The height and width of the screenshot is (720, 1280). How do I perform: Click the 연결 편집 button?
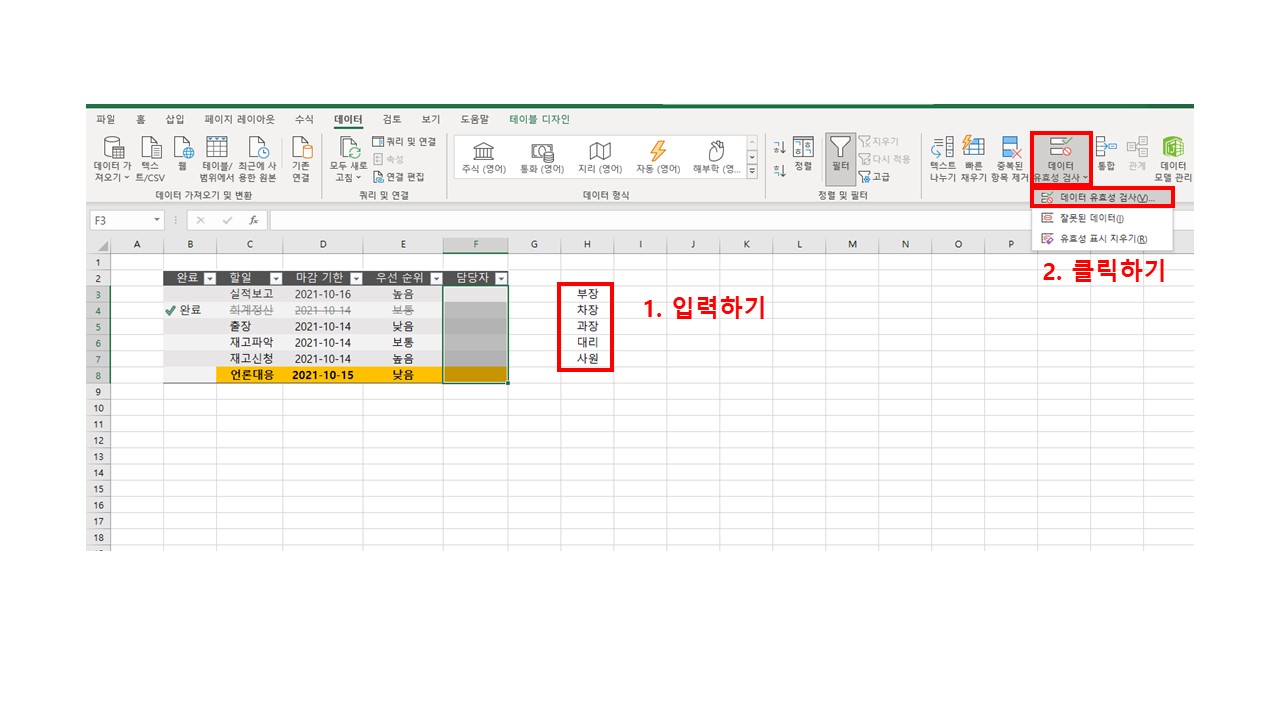pos(398,177)
